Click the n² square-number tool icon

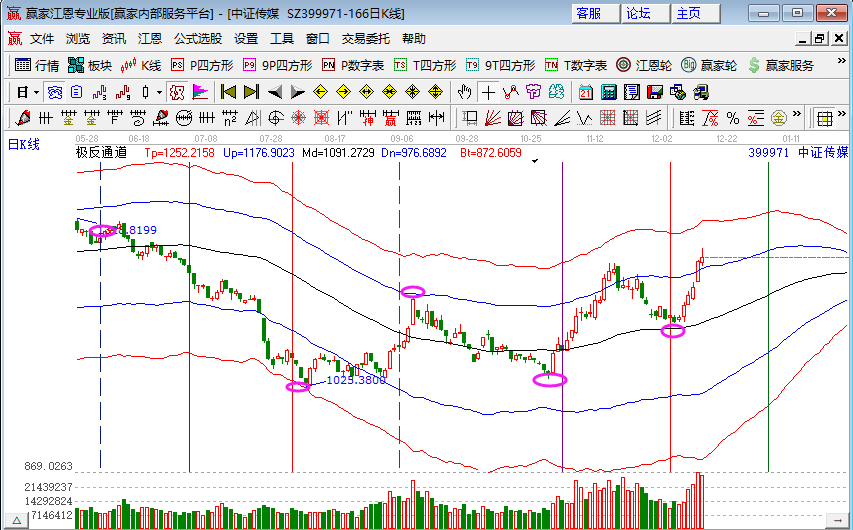point(230,118)
